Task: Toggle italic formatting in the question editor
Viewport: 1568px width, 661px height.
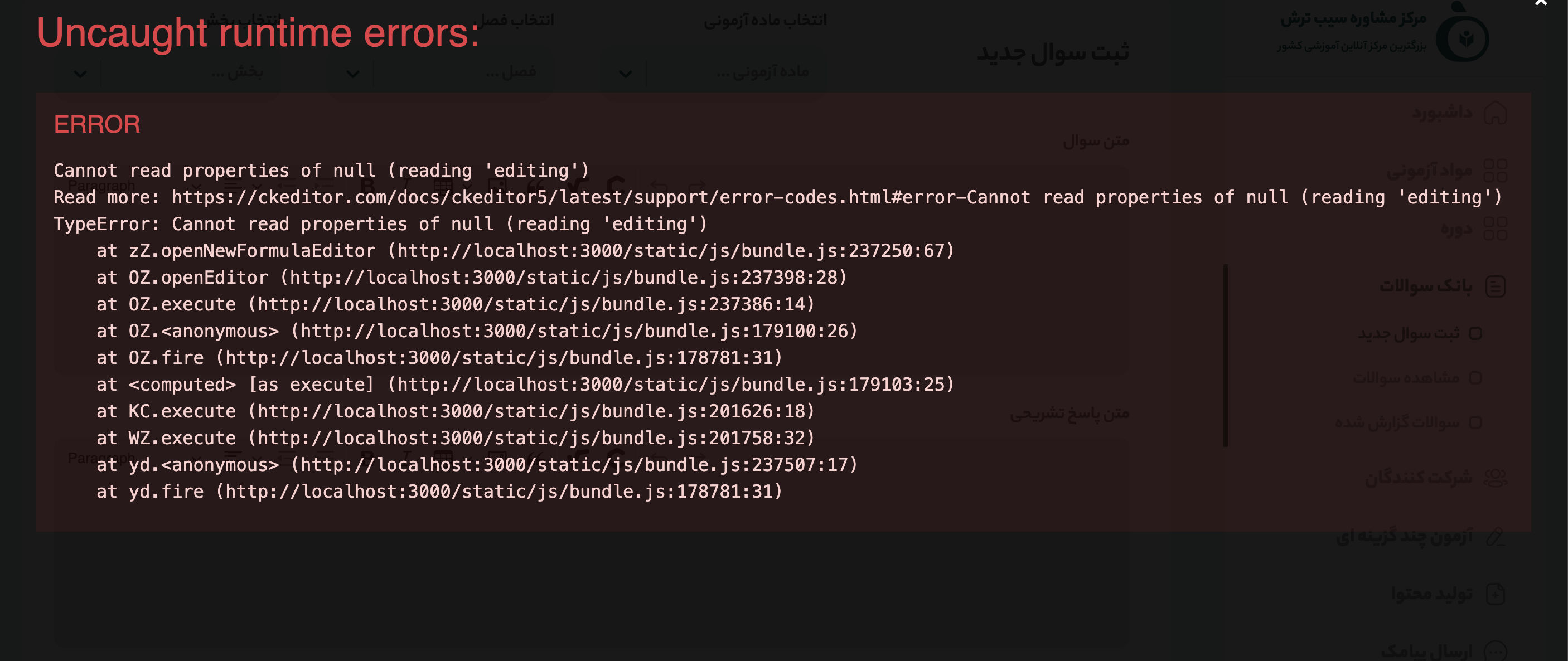Action: [406, 186]
